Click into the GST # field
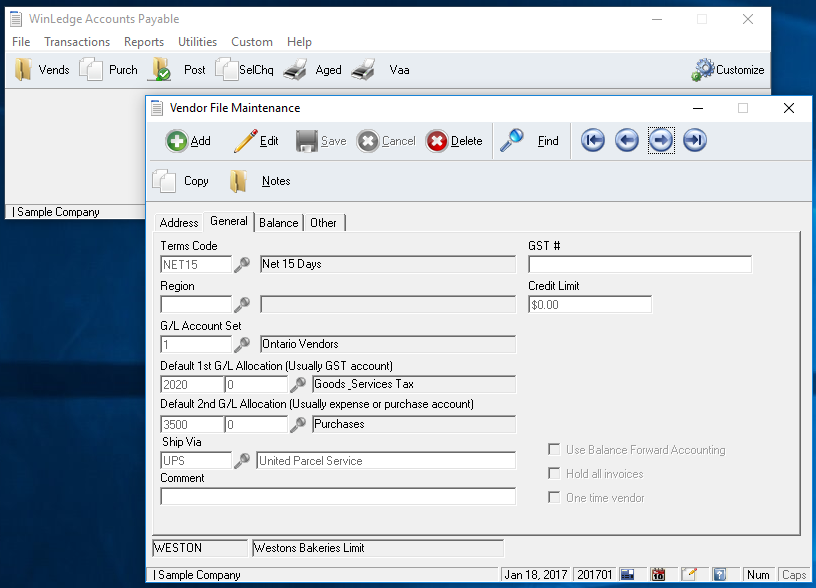816x588 pixels. pyautogui.click(x=640, y=265)
